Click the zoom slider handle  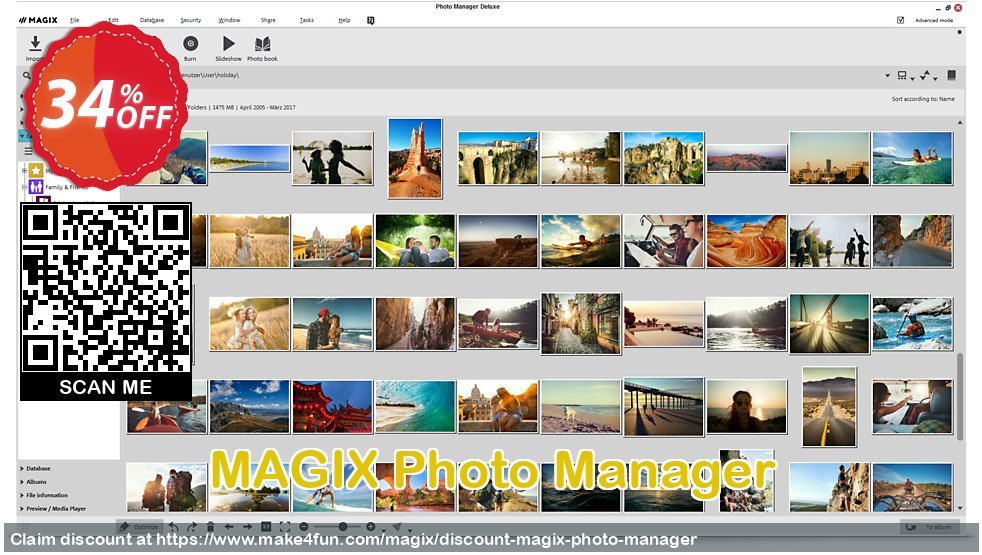point(343,527)
